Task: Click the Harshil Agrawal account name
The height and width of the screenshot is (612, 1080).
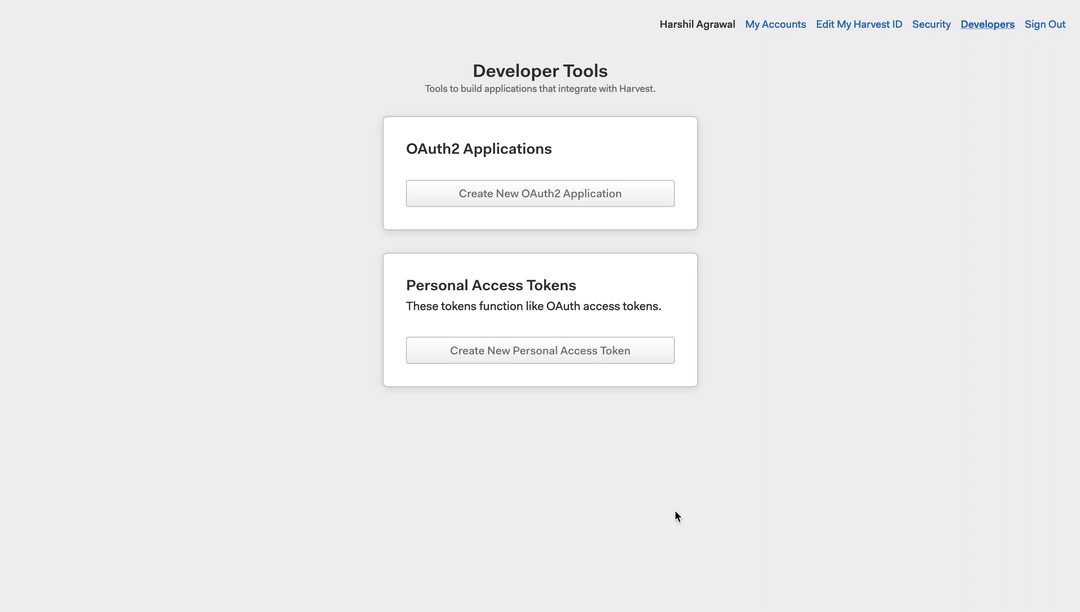Action: (x=696, y=24)
